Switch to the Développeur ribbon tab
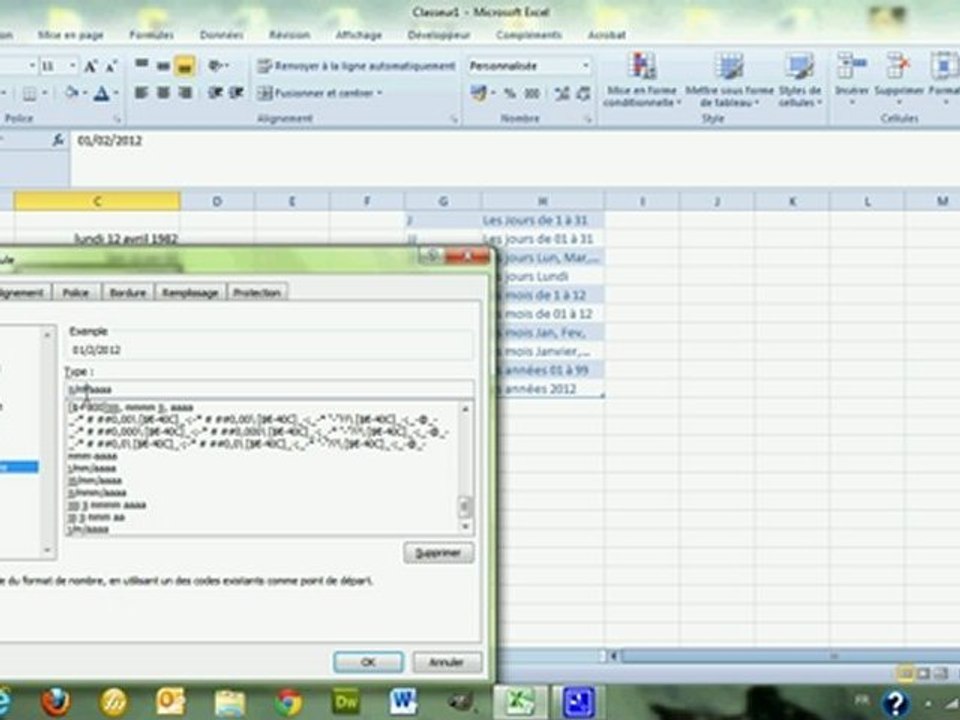Viewport: 960px width, 720px height. pos(438,35)
